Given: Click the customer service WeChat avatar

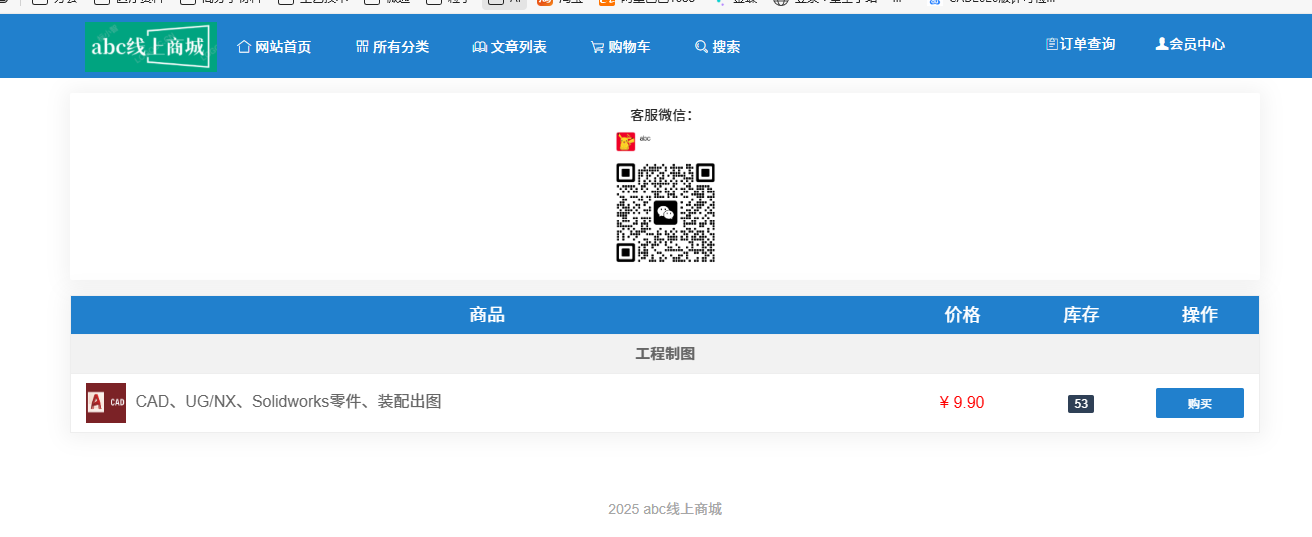Looking at the screenshot, I should click(x=626, y=142).
